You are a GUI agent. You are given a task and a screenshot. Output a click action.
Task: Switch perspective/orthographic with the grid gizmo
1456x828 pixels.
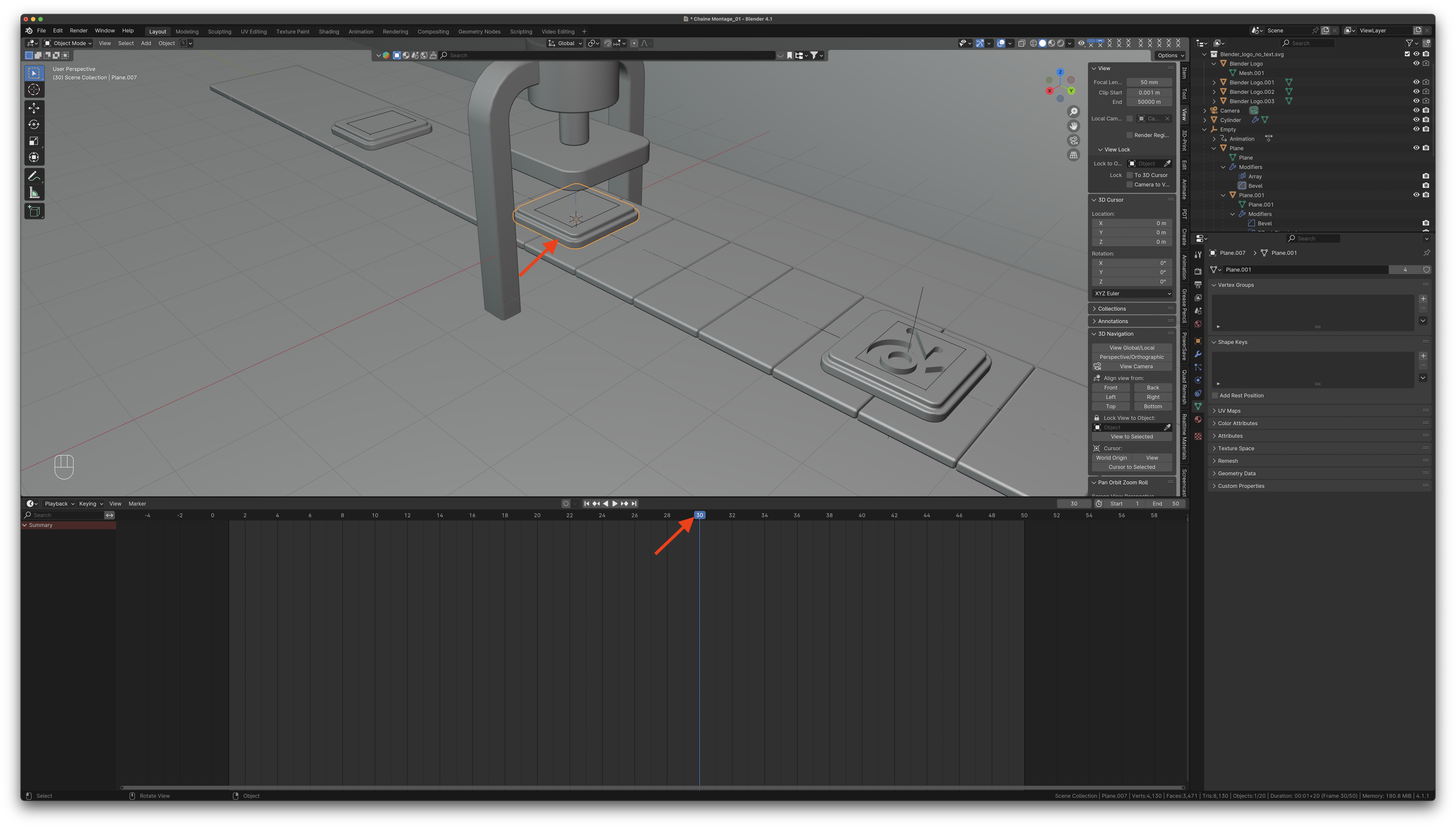(1073, 155)
